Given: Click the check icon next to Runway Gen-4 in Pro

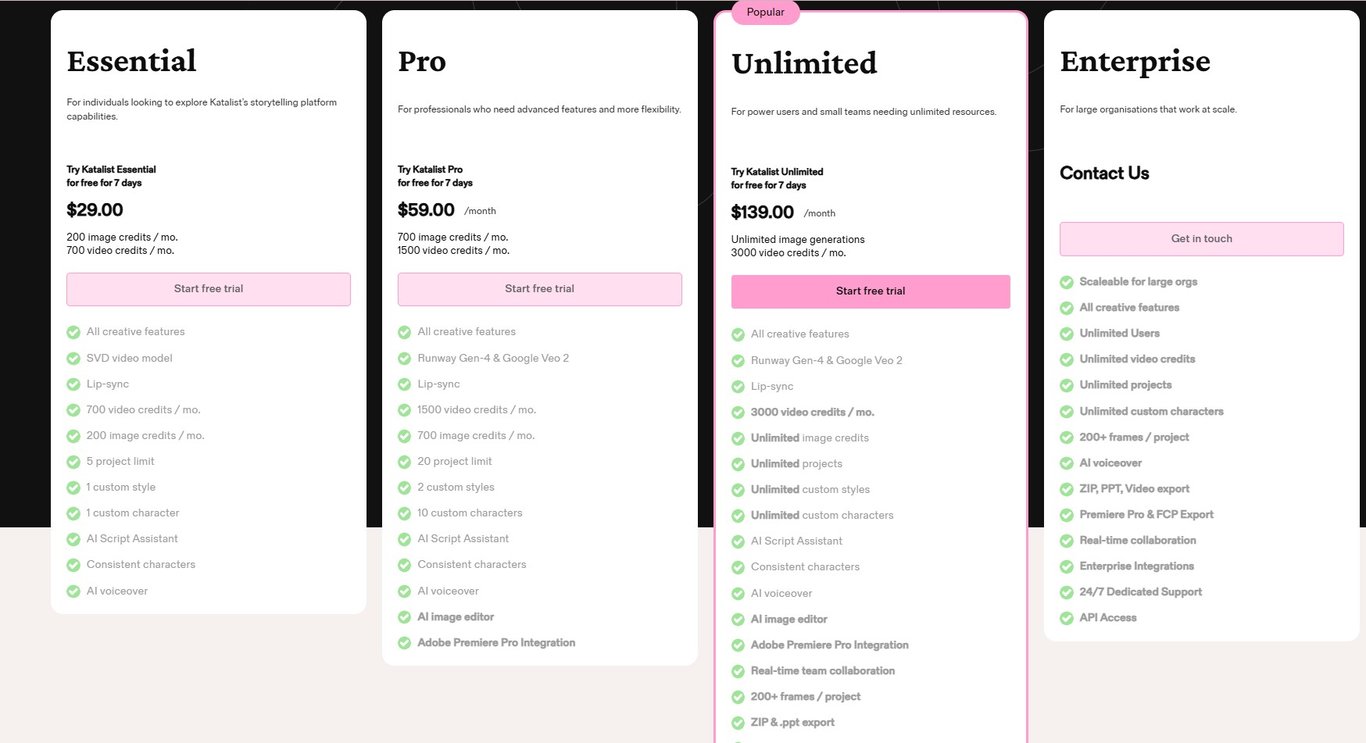Looking at the screenshot, I should click(404, 358).
